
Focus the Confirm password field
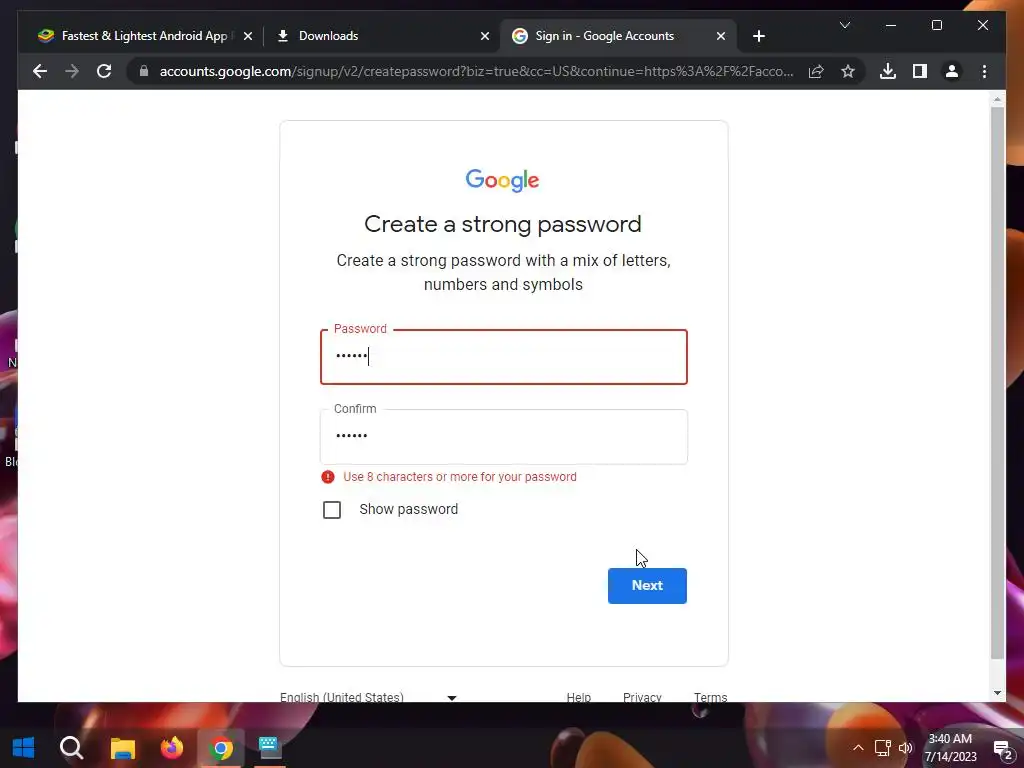click(x=504, y=436)
